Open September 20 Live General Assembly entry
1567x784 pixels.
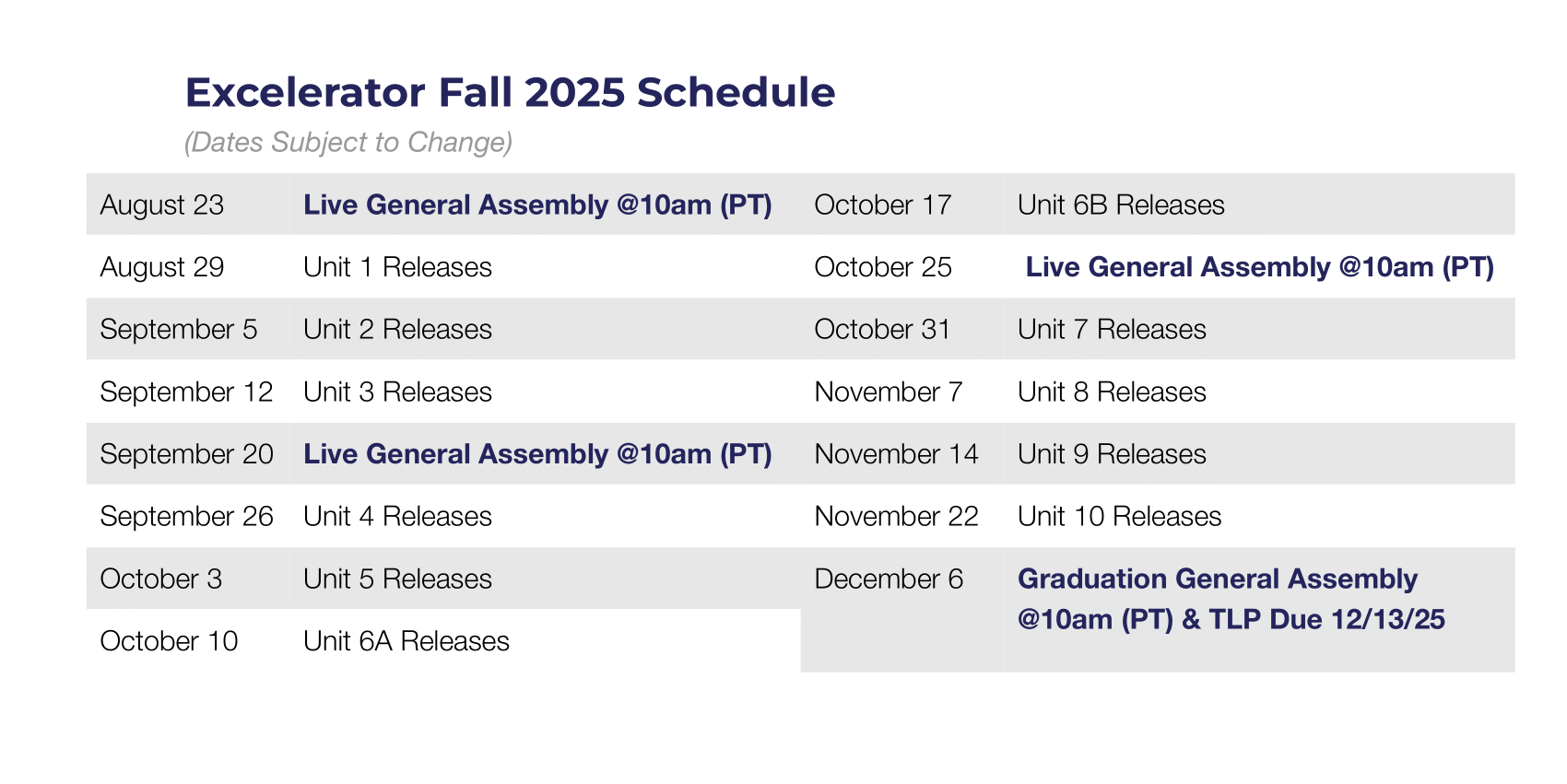tap(537, 453)
